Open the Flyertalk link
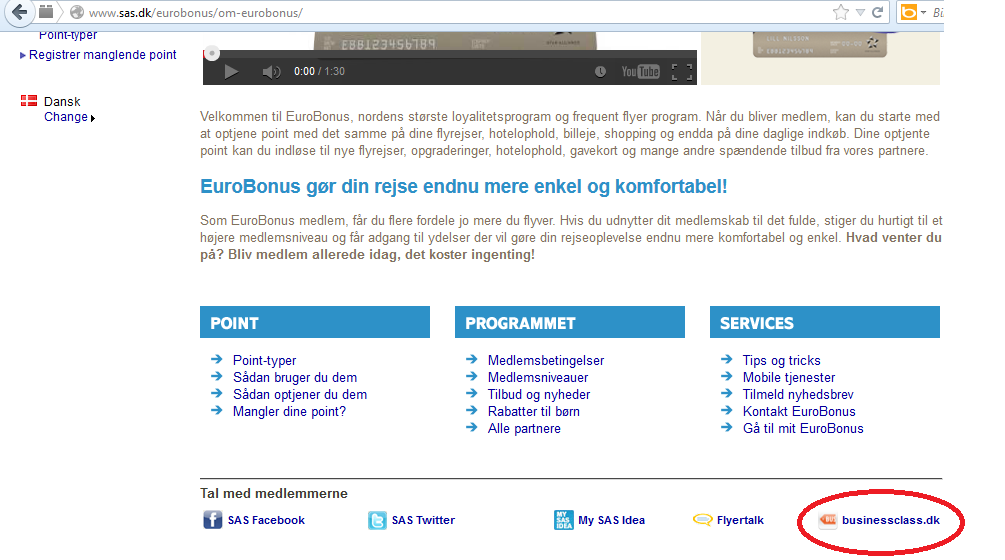The height and width of the screenshot is (560, 1005). 740,520
